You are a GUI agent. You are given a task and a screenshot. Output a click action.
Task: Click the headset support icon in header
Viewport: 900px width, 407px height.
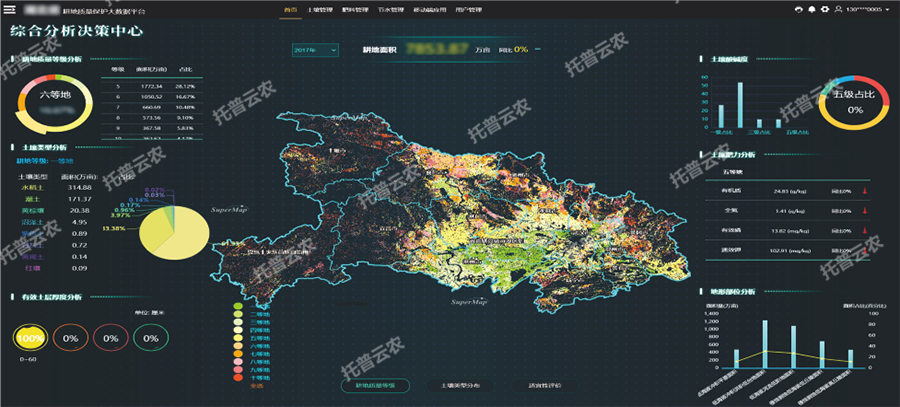(x=799, y=9)
